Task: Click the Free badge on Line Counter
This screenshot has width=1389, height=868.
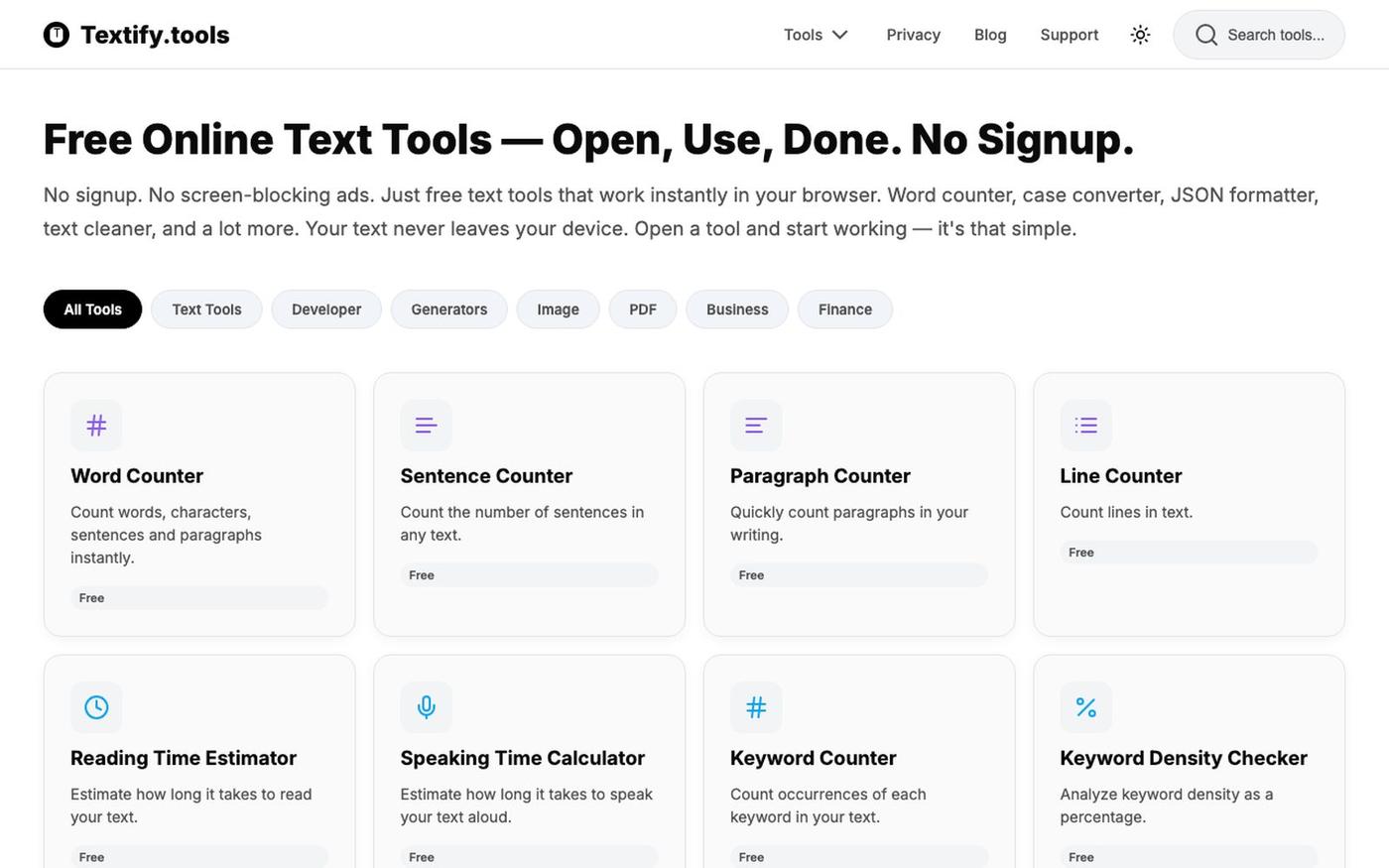Action: click(x=1189, y=553)
